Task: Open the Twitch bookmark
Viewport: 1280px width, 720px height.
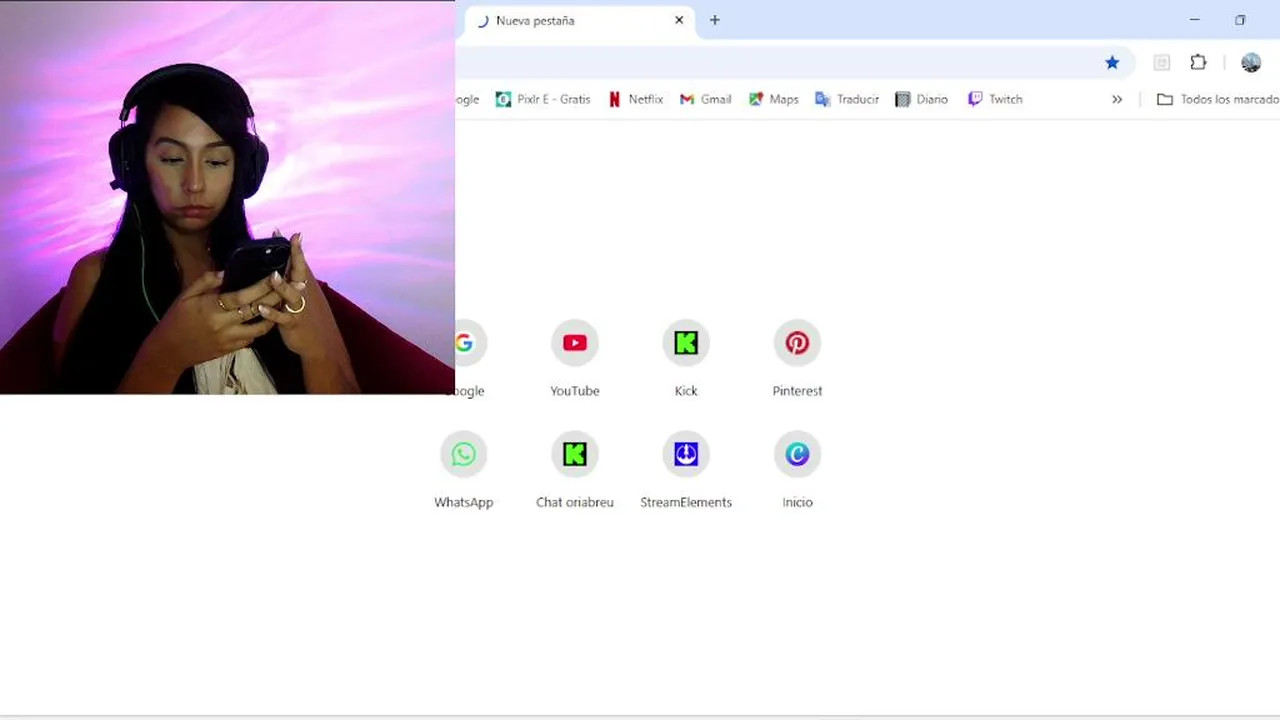Action: pyautogui.click(x=995, y=99)
